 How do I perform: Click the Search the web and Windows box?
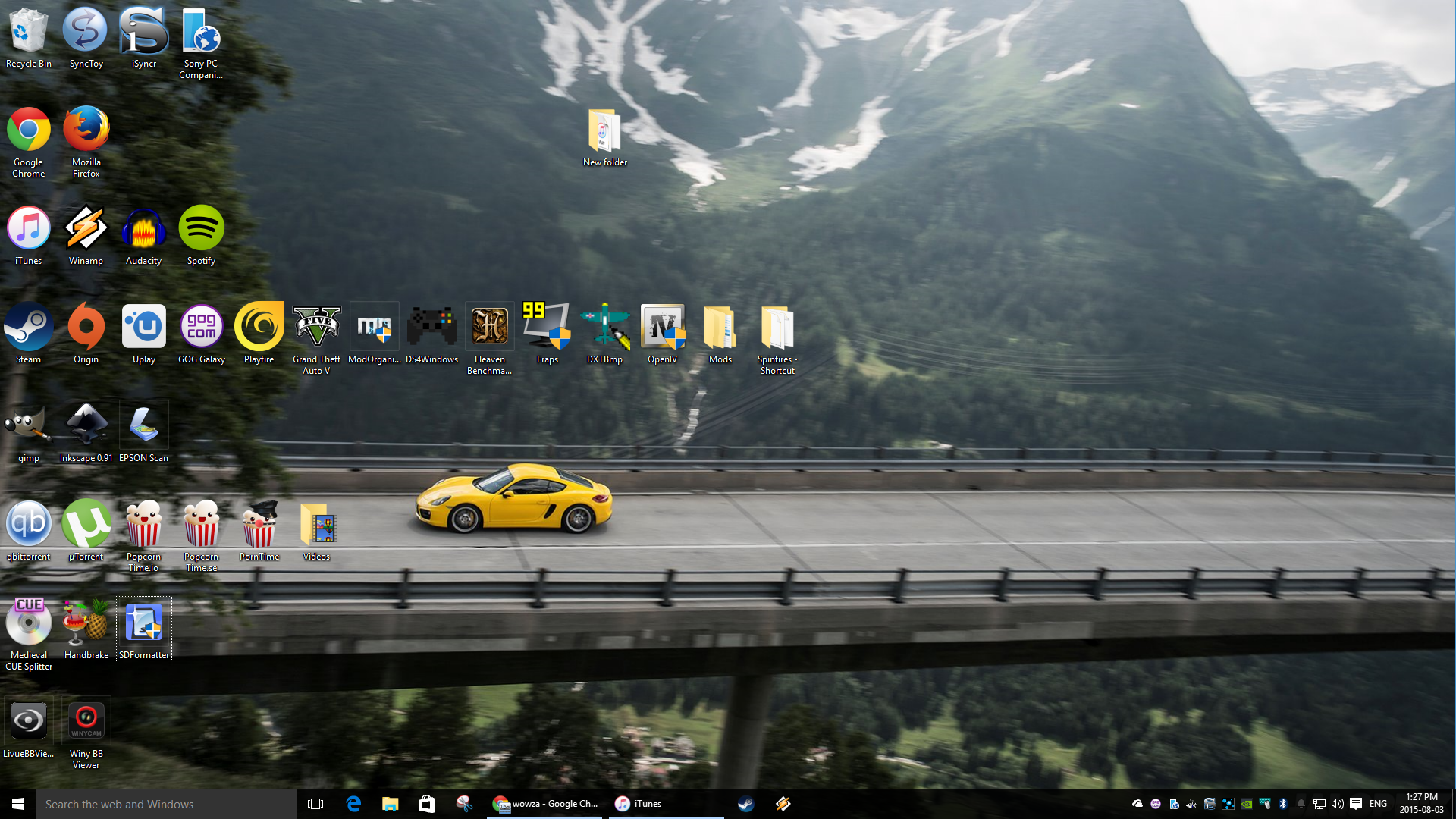[x=167, y=804]
